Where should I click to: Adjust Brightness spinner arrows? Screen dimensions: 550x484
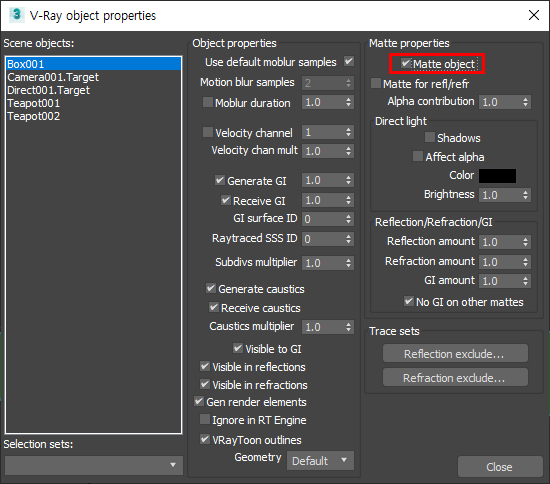(525, 195)
